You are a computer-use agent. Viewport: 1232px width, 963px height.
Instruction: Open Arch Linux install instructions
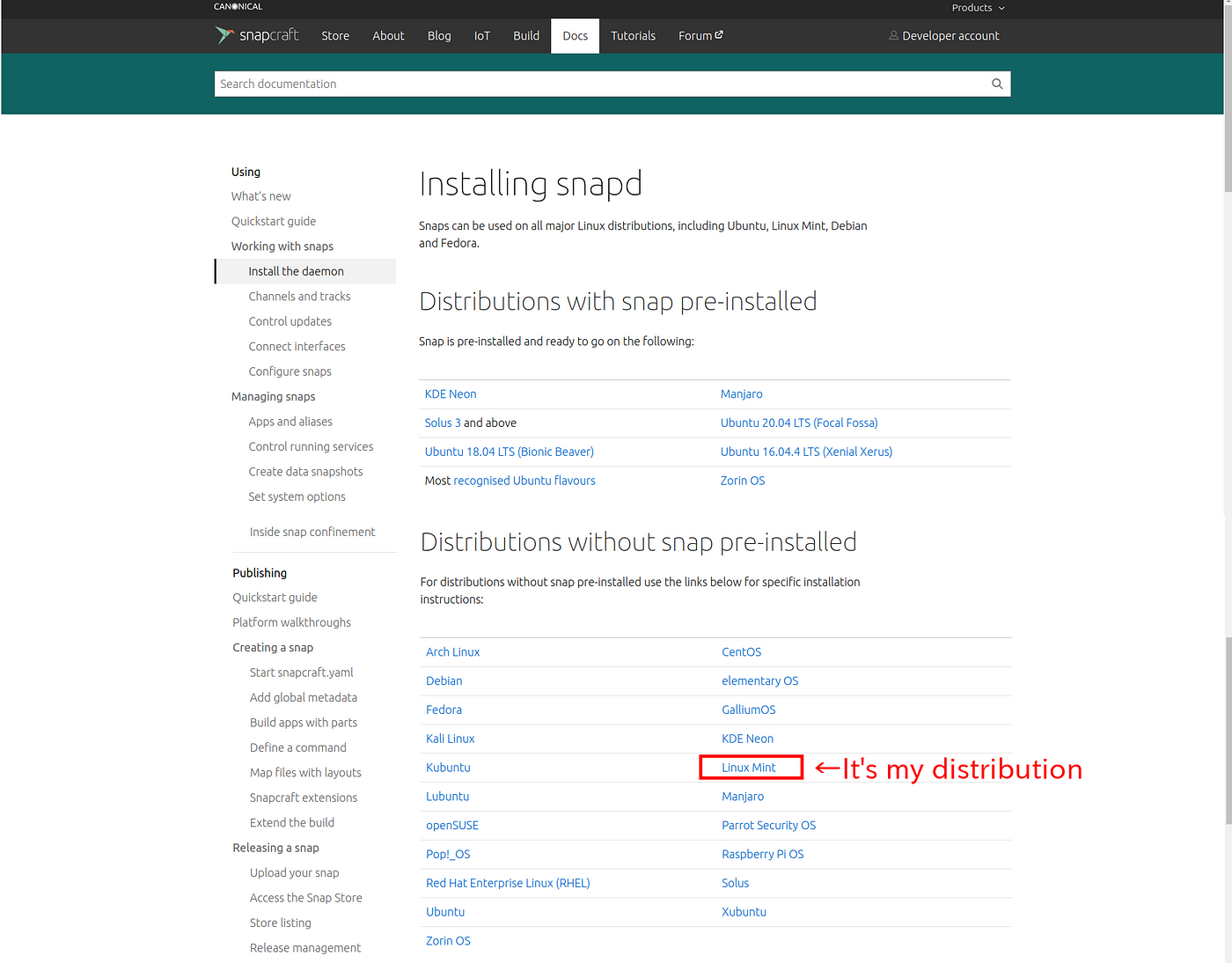point(452,652)
